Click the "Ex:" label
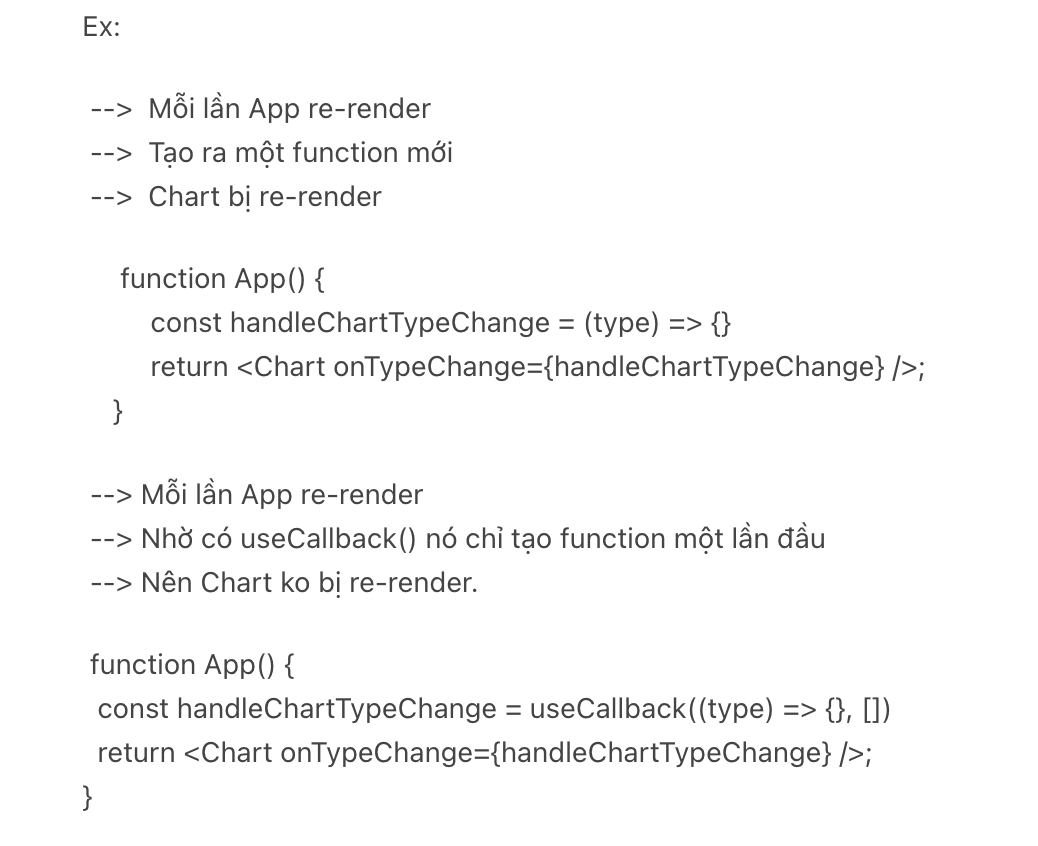The height and width of the screenshot is (846, 1038). [x=101, y=27]
